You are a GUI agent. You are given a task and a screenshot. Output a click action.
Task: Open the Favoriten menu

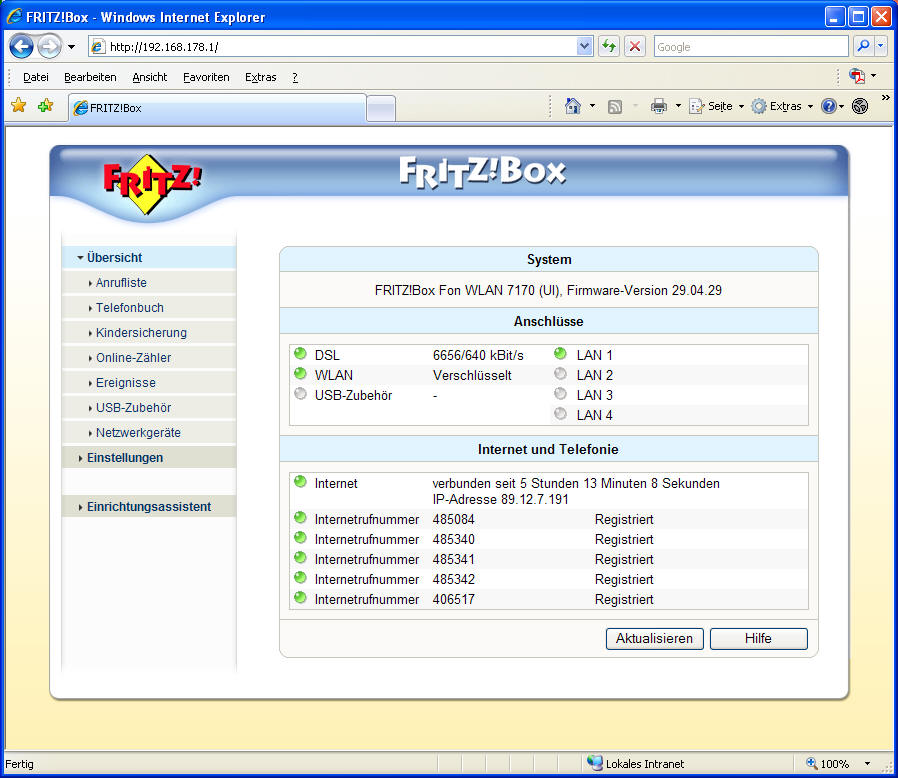tap(206, 77)
